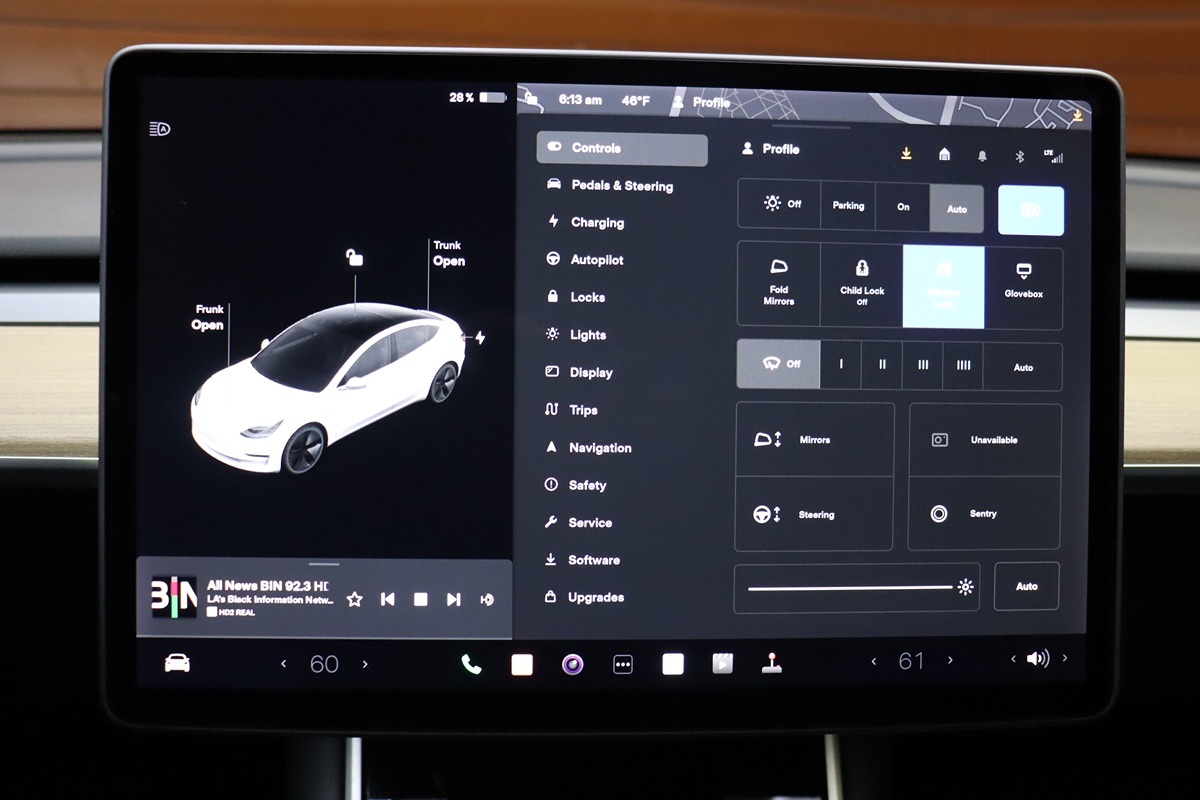The image size is (1200, 800).
Task: Tap the Bluetooth status icon
Action: [1020, 155]
